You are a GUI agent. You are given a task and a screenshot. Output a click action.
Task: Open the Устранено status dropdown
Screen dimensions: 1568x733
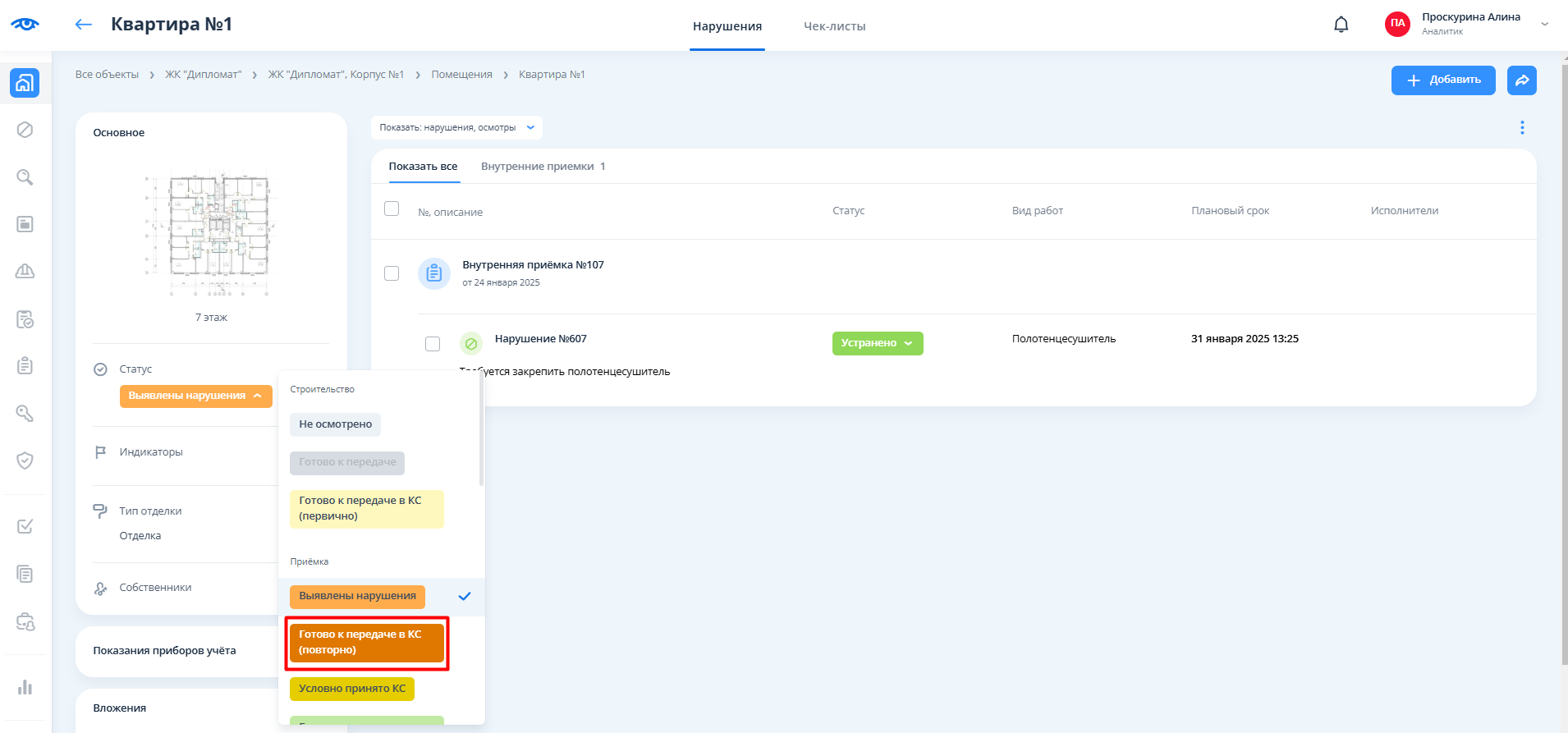(877, 343)
